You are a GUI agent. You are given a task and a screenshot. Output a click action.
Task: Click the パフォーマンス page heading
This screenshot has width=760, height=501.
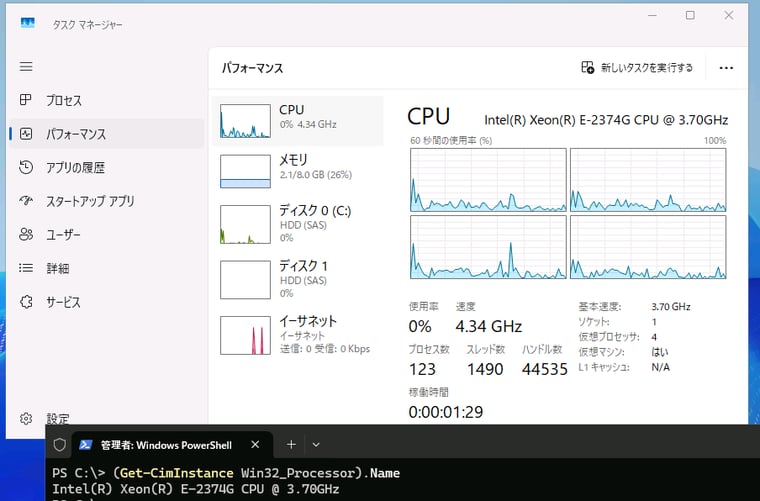pos(253,68)
